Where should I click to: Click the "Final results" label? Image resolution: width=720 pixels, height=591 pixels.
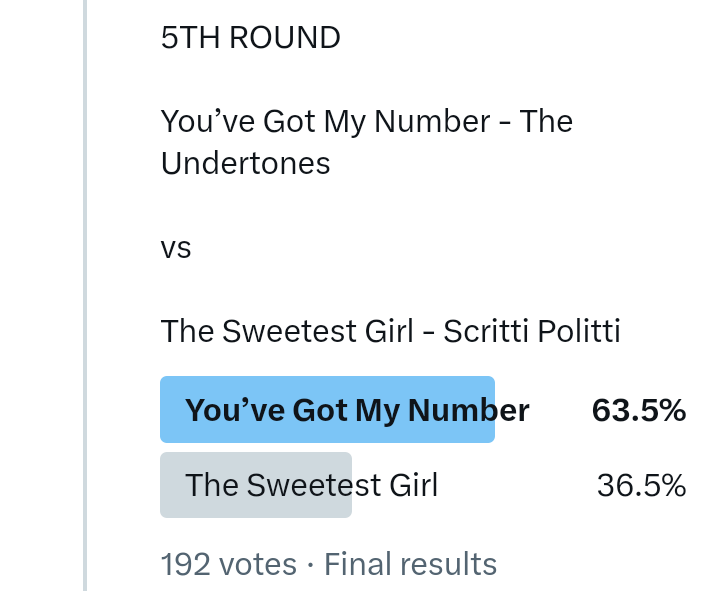click(410, 564)
